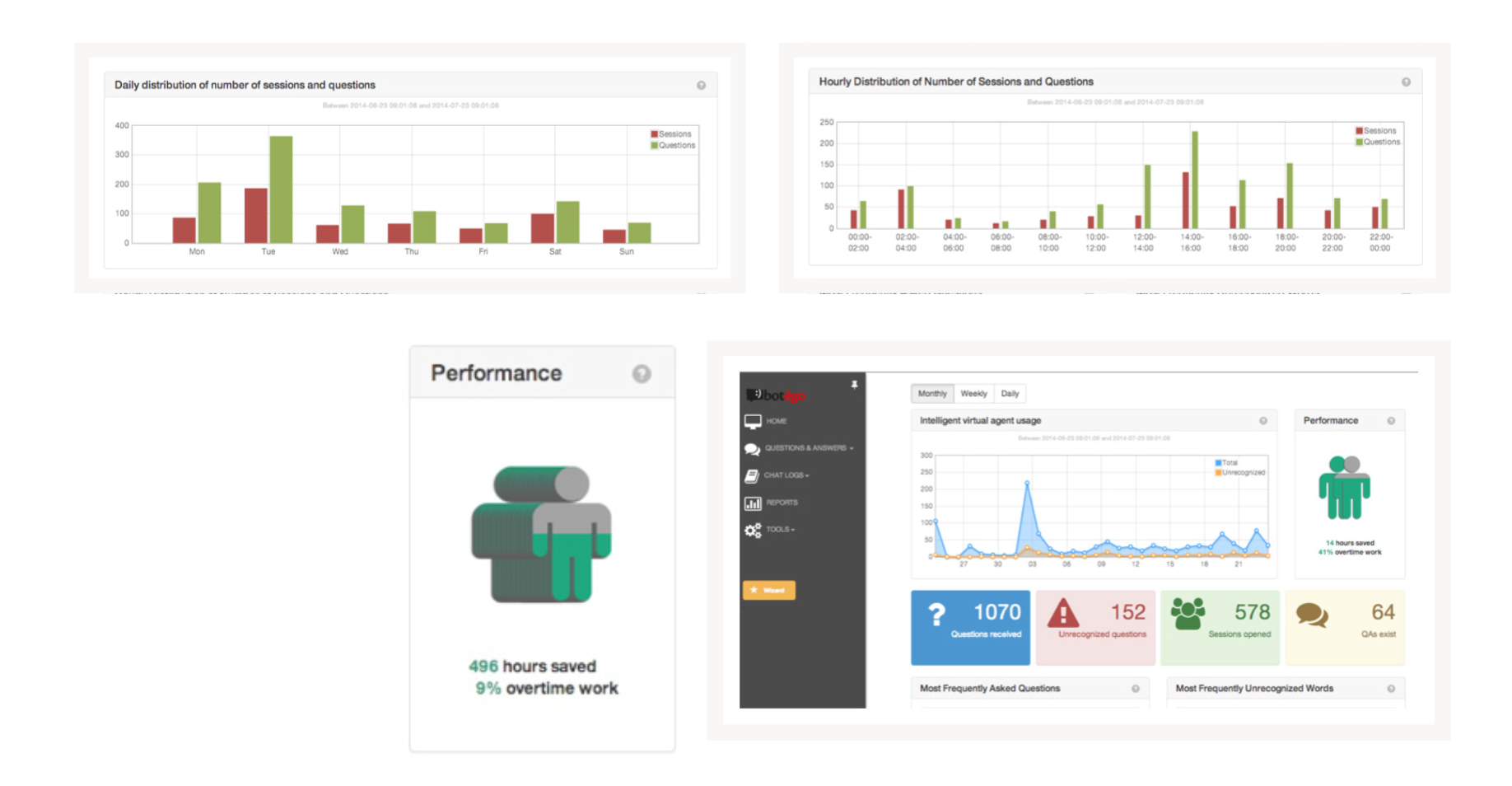Image resolution: width=1512 pixels, height=786 pixels.
Task: Click help icon of Intelligent virtual agent usage
Action: [x=1263, y=421]
